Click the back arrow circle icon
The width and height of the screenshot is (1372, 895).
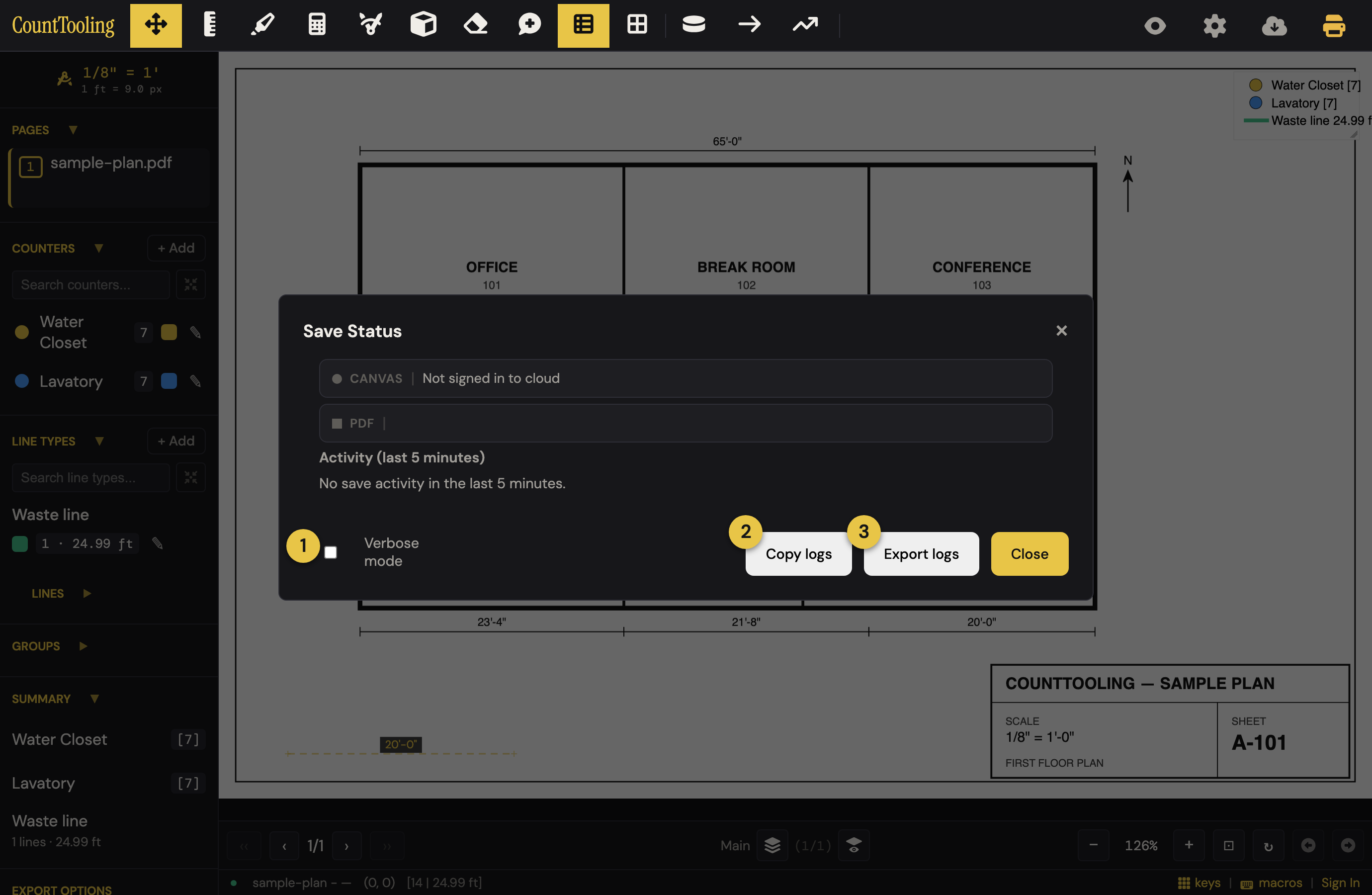point(1308,845)
